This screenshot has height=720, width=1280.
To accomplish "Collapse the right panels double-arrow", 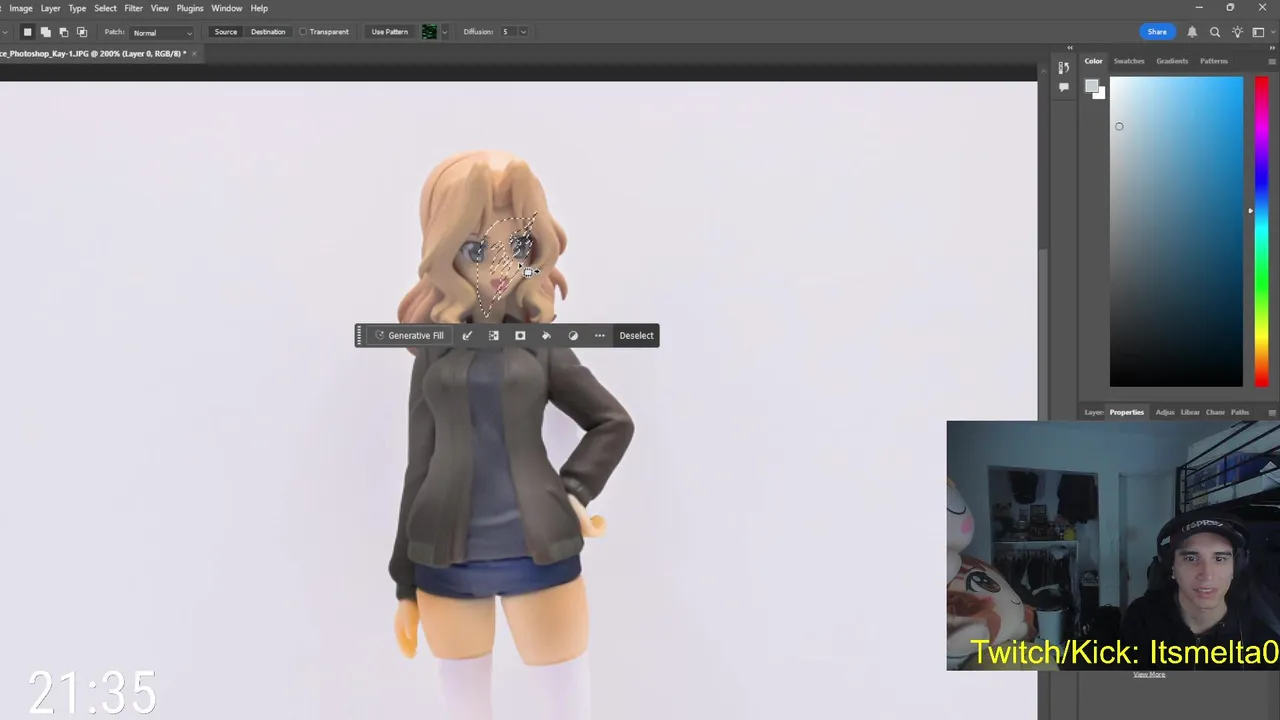I will (1272, 47).
